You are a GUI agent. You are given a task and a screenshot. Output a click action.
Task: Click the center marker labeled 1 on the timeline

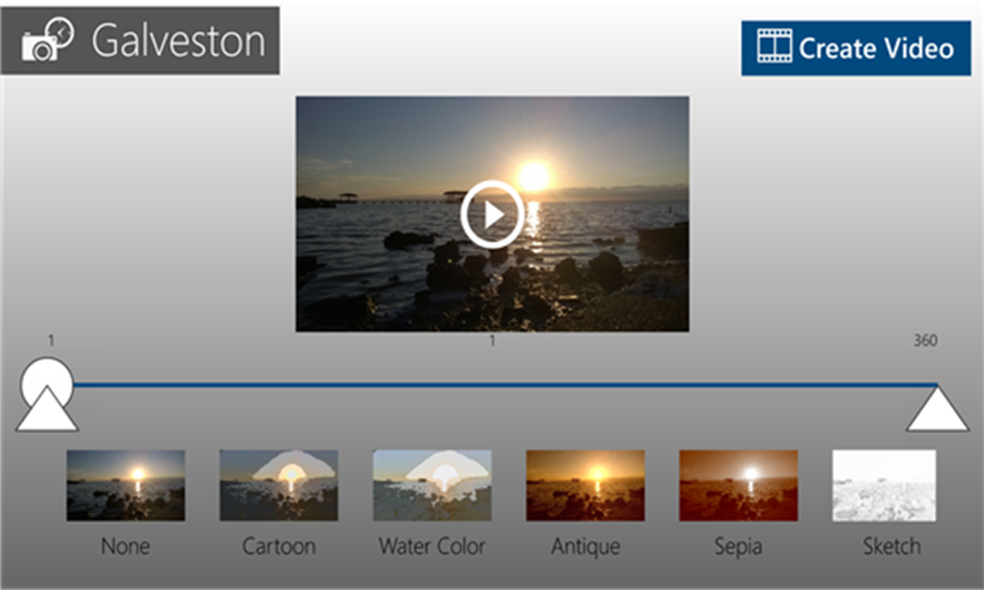click(491, 341)
